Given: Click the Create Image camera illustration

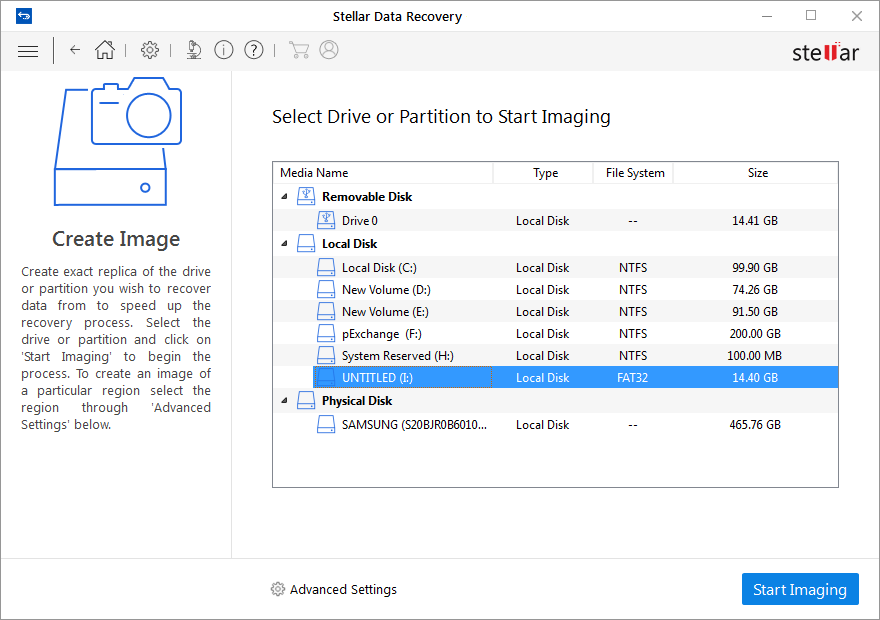Looking at the screenshot, I should click(x=118, y=141).
